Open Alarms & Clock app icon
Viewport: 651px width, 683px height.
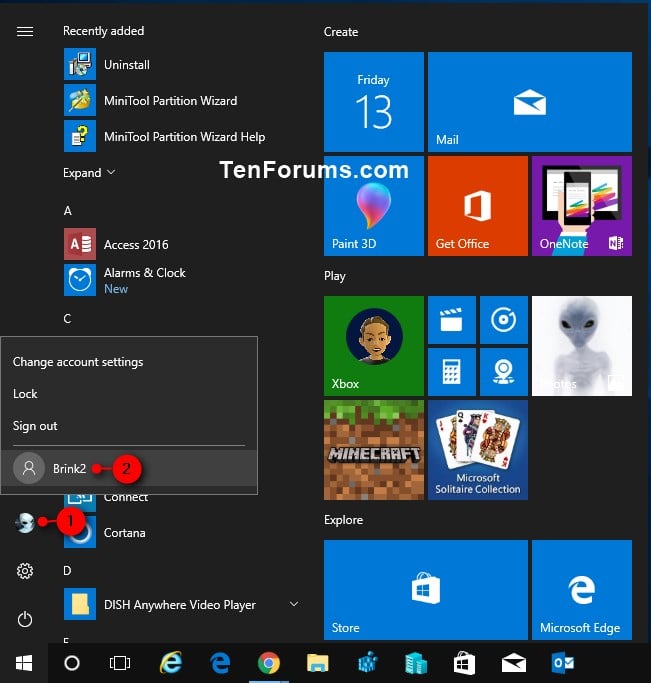pos(80,280)
